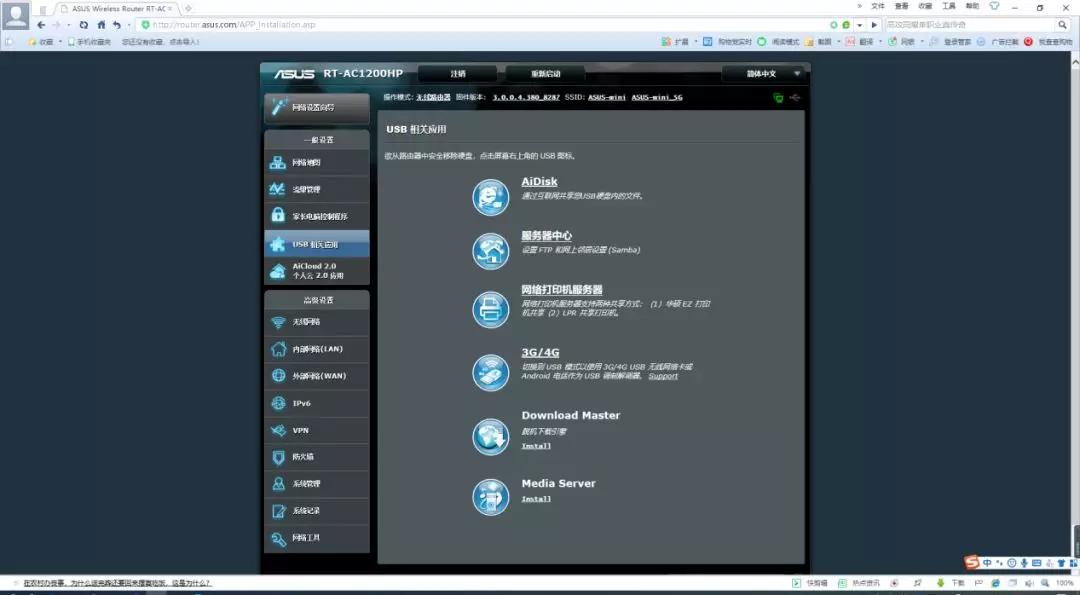The image size is (1080, 595).
Task: Select the ASUS Wireless Router tab
Action: coord(115,8)
